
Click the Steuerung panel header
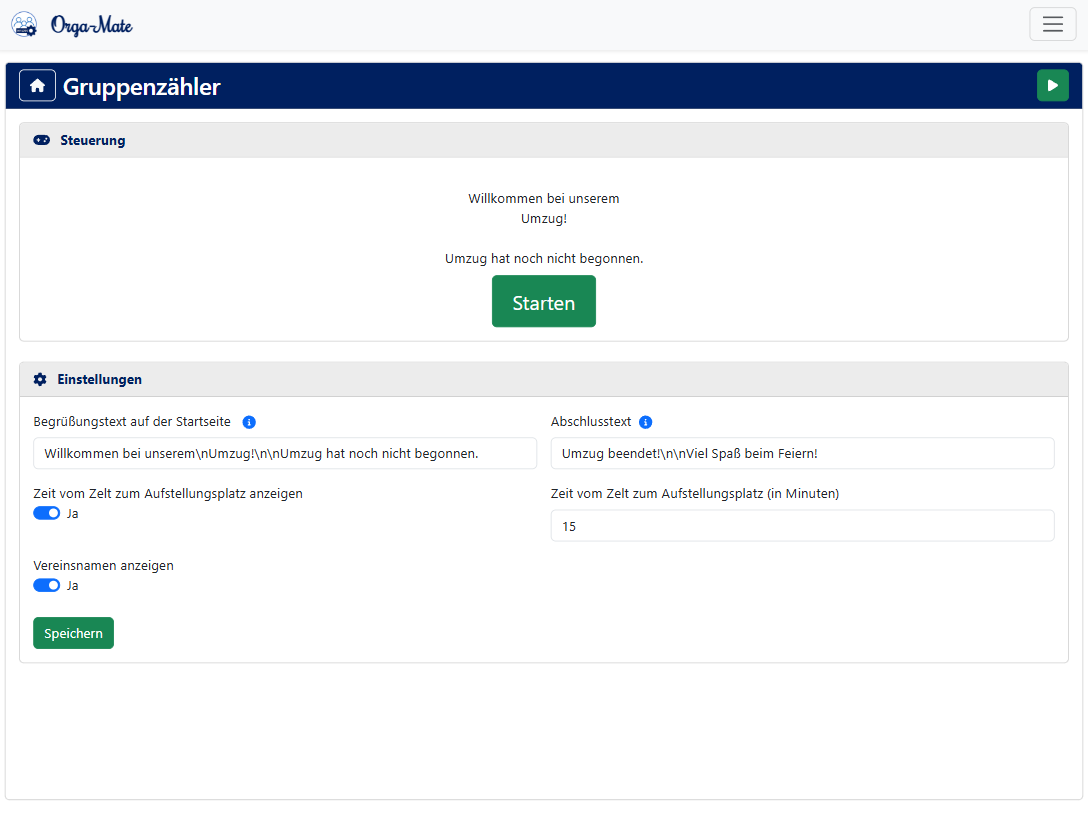click(543, 140)
